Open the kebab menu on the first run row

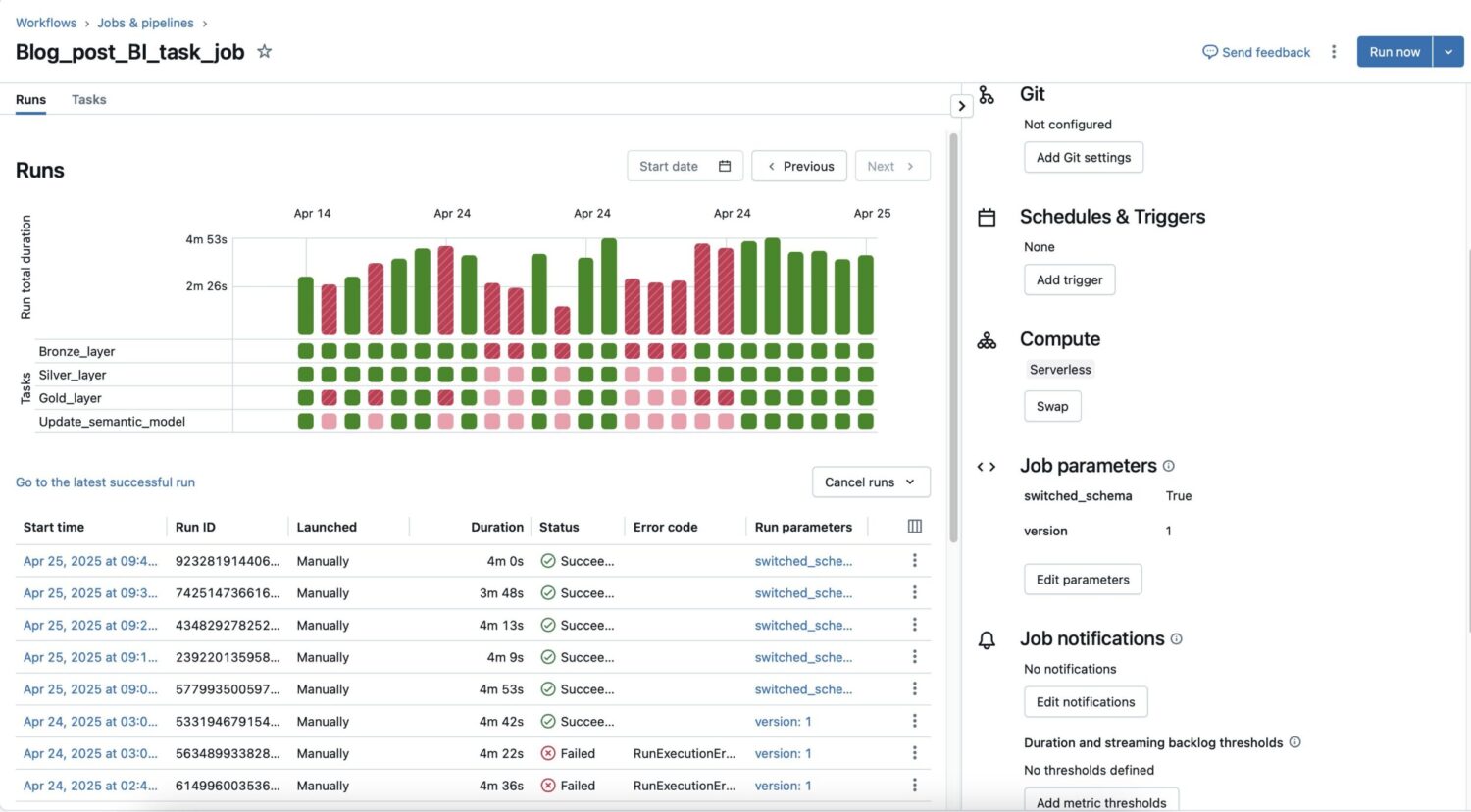pyautogui.click(x=913, y=560)
